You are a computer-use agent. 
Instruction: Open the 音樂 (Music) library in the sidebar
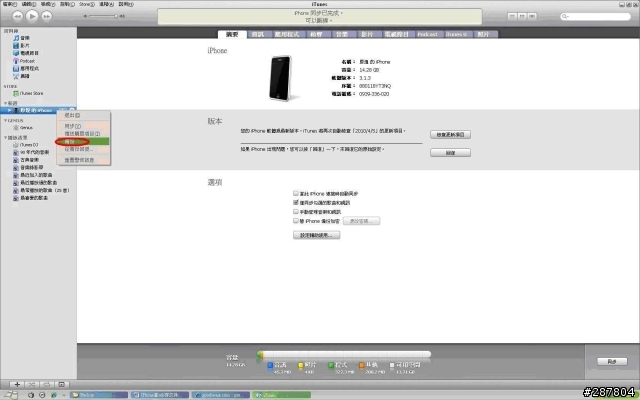pyautogui.click(x=24, y=38)
